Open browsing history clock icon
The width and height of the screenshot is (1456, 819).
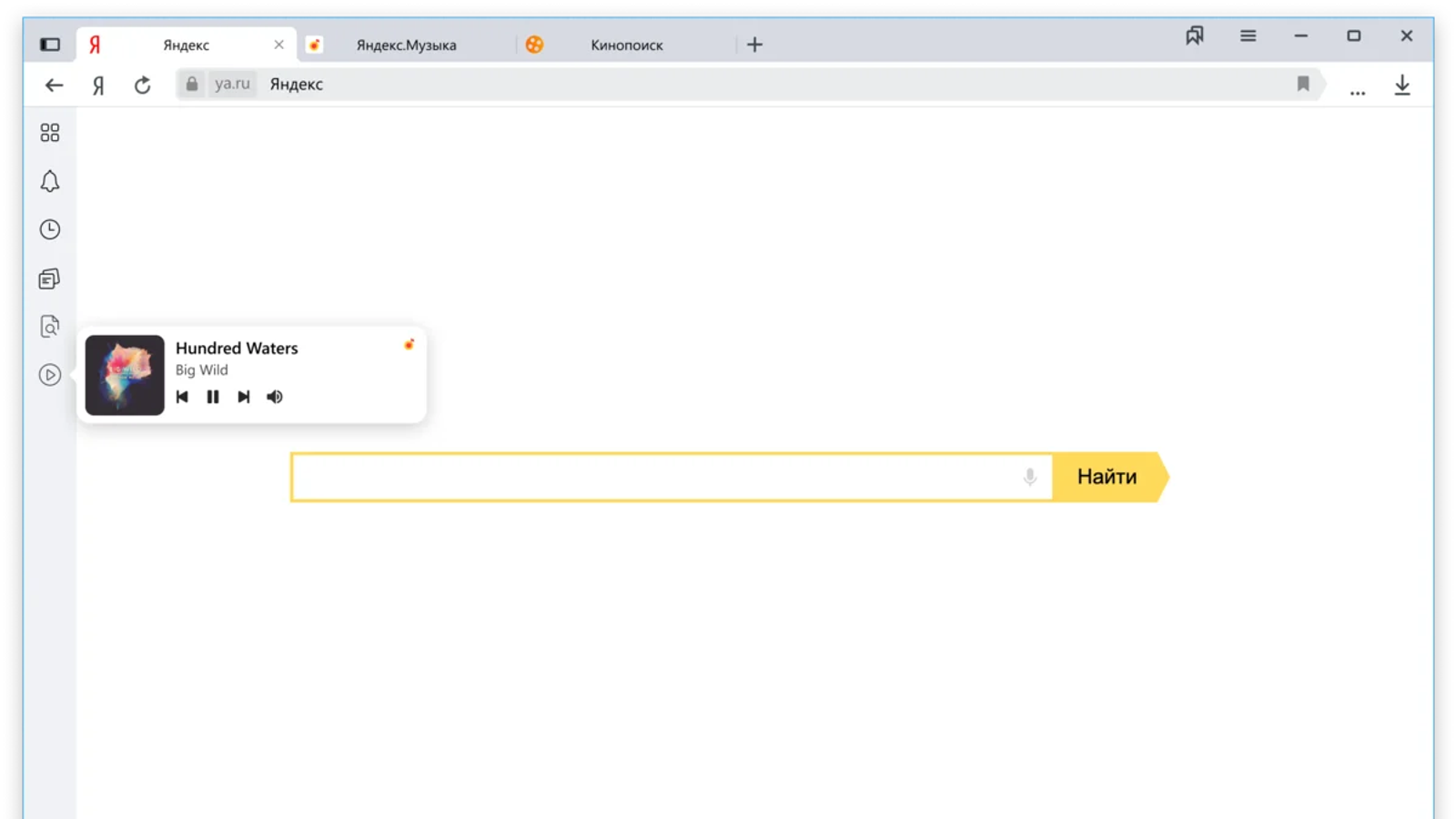(50, 229)
